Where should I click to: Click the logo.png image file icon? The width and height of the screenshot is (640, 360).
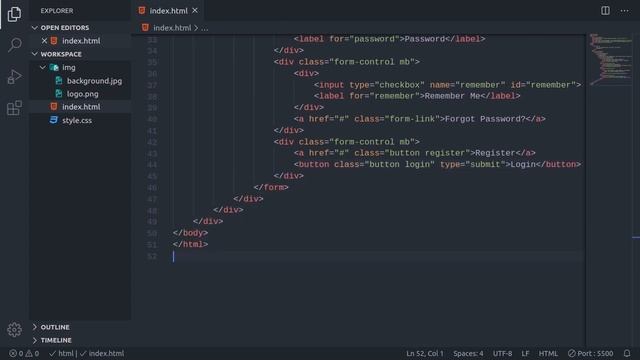pos(59,94)
